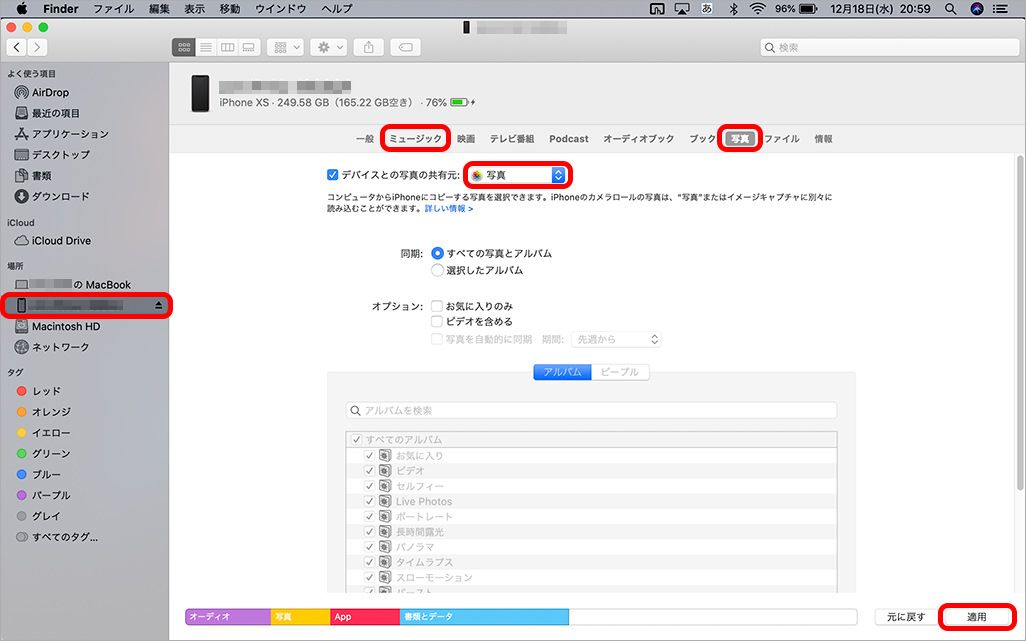Switch to icon view mode
Screen dimensions: 1026x641
(184, 47)
